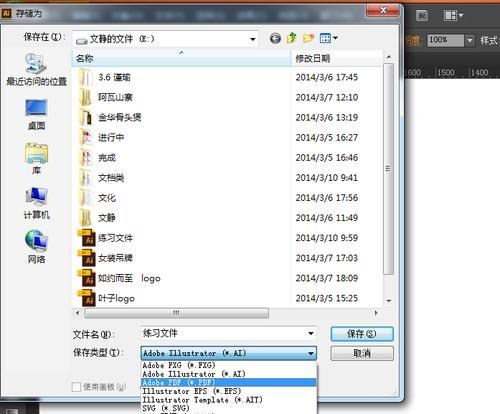500x414 pixels.
Task: Sort by the 名称 column header
Action: tap(182, 58)
